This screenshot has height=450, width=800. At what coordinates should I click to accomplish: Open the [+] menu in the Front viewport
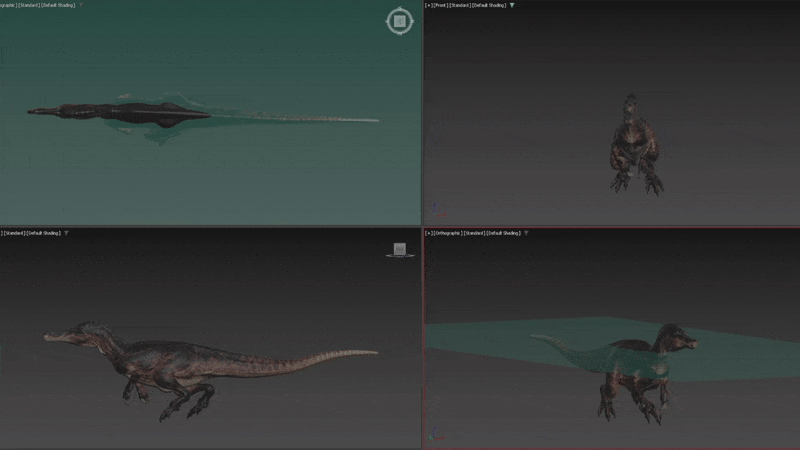(429, 5)
